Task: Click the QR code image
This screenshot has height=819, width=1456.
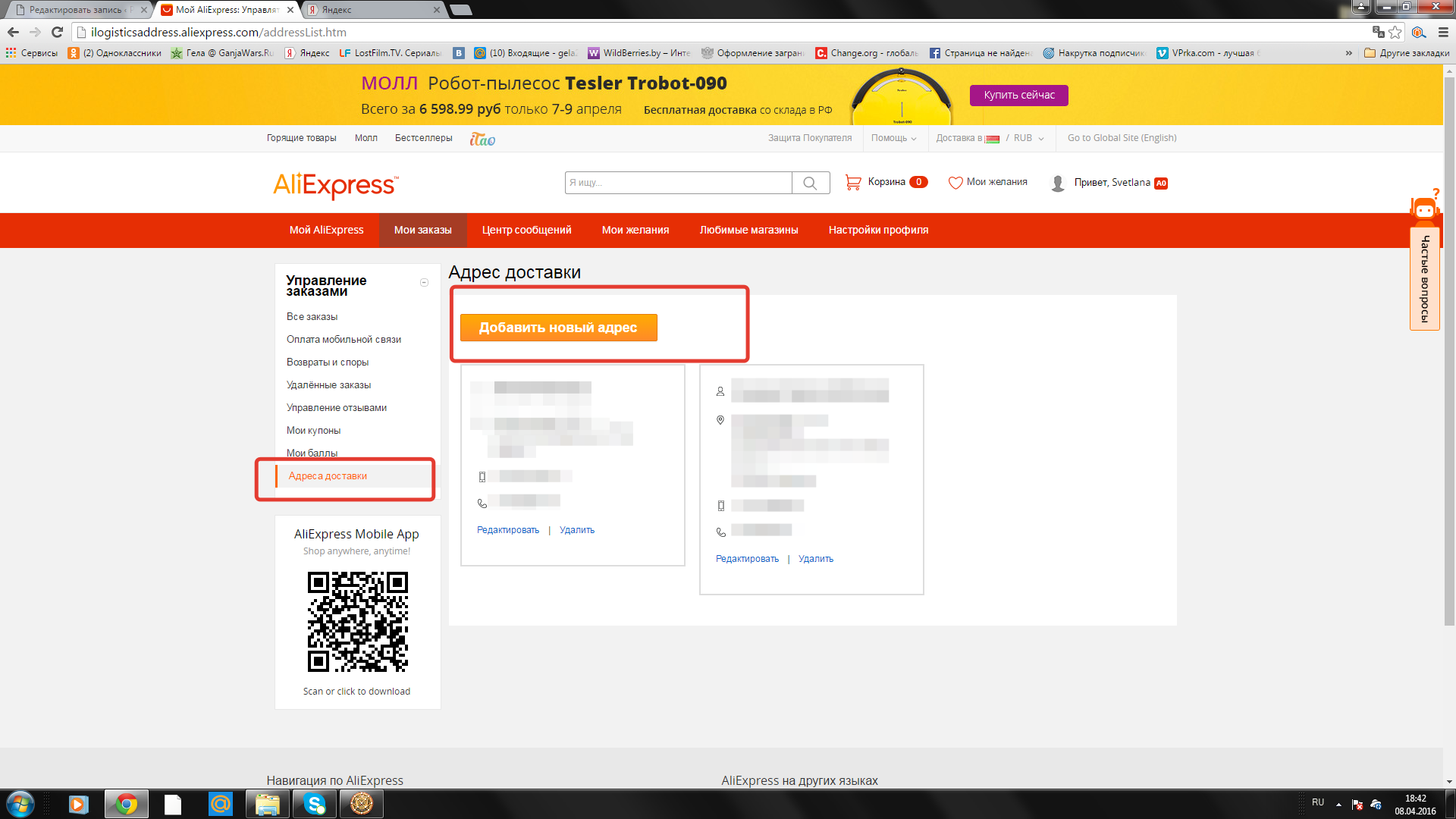Action: pyautogui.click(x=357, y=622)
